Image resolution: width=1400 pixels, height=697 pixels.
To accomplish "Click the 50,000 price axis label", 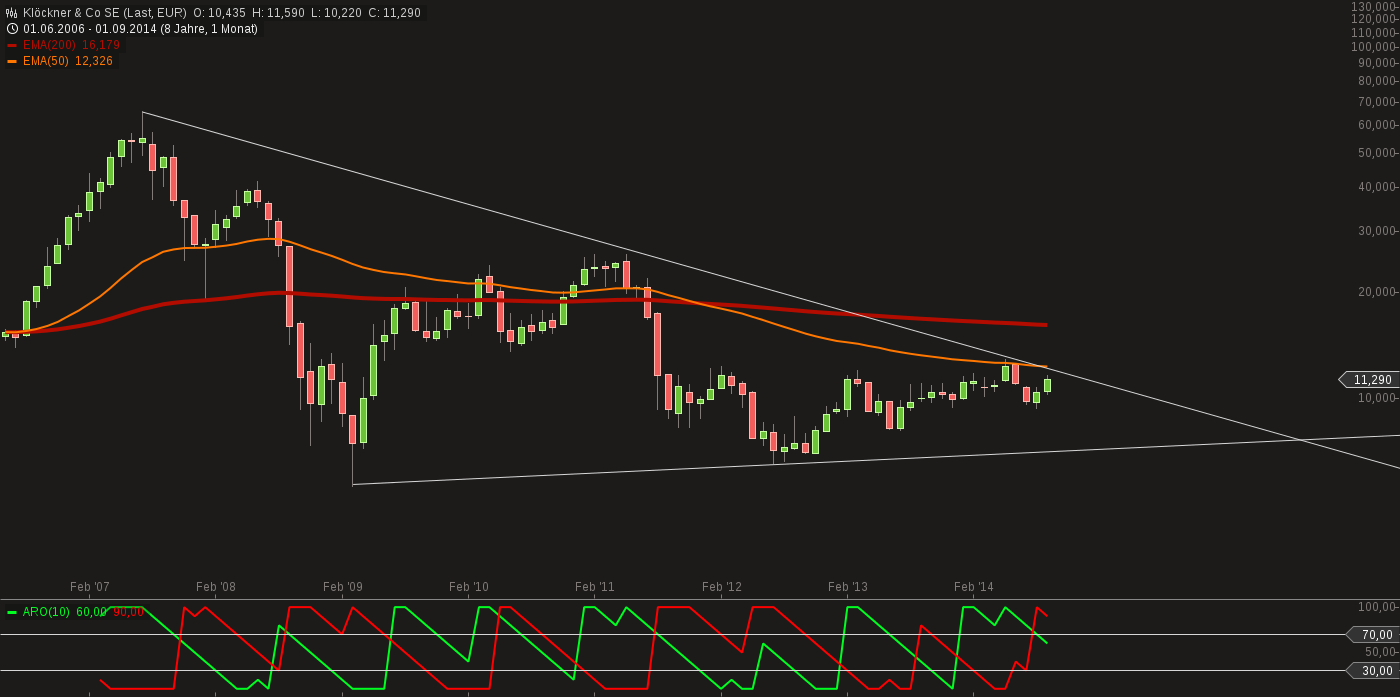I will (x=1377, y=153).
